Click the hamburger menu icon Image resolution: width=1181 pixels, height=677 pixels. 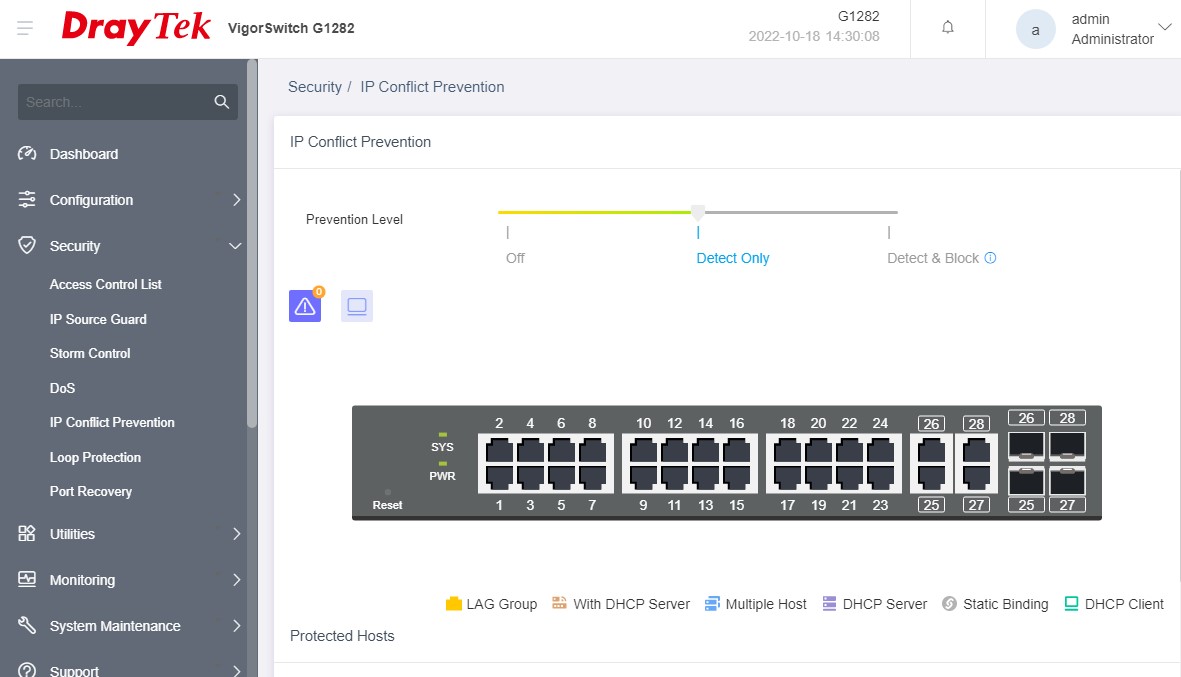[x=25, y=28]
